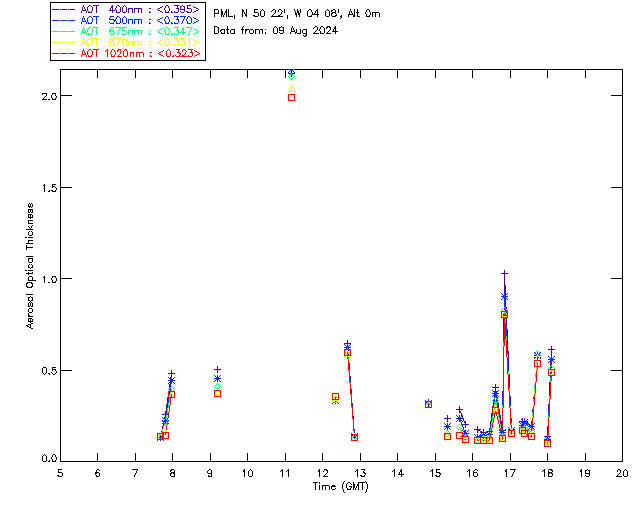Click the isolated red square marker near hour 15
This screenshot has height=512, width=640.
point(428,405)
